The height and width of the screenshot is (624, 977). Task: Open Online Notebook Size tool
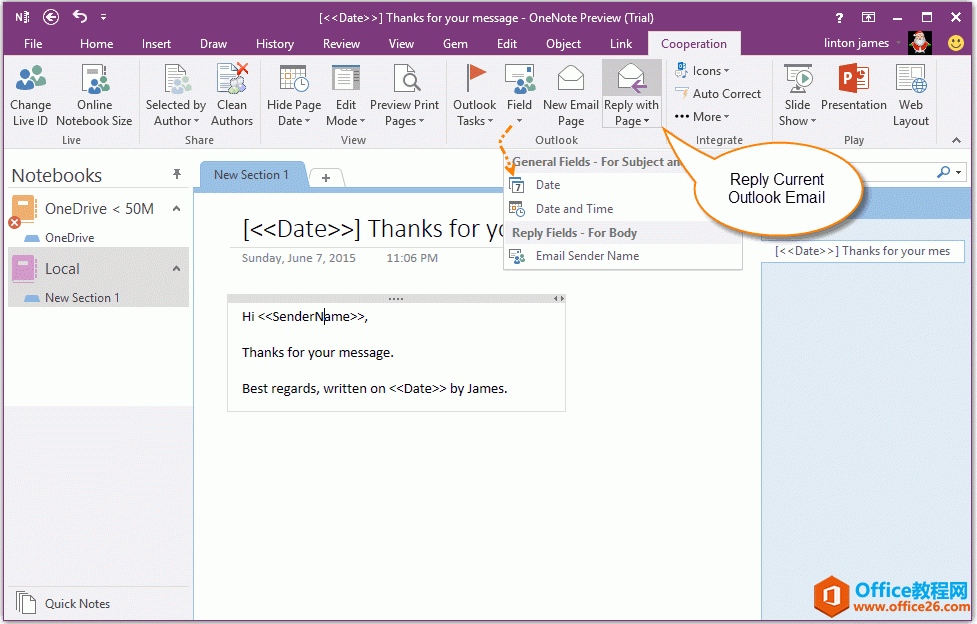(95, 96)
